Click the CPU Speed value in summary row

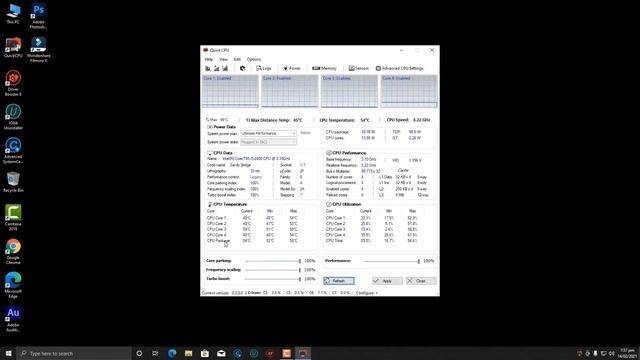pos(422,120)
